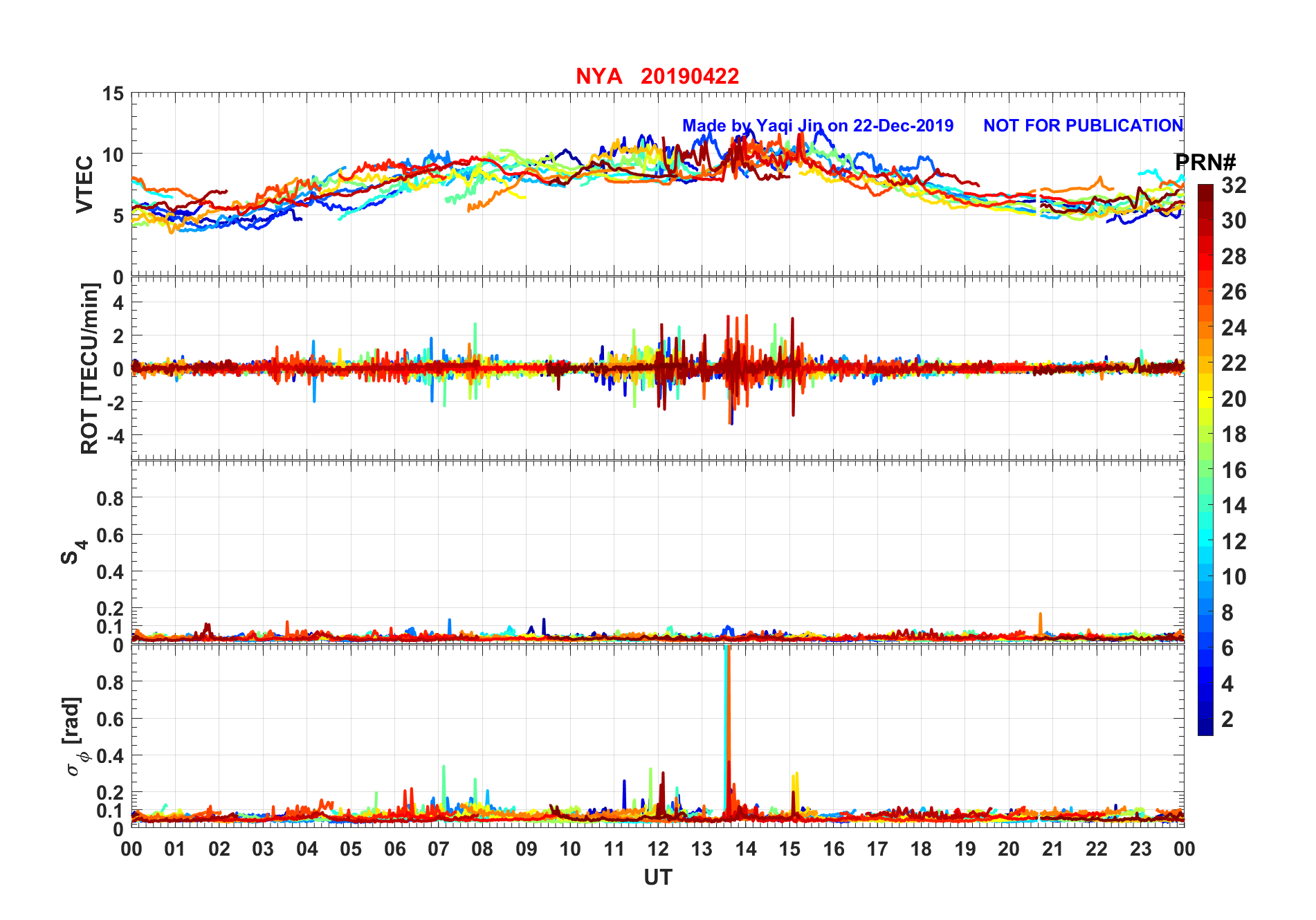Click the UT axis tick label "09"
Image resolution: width=1316 pixels, height=920 pixels.
[x=527, y=849]
